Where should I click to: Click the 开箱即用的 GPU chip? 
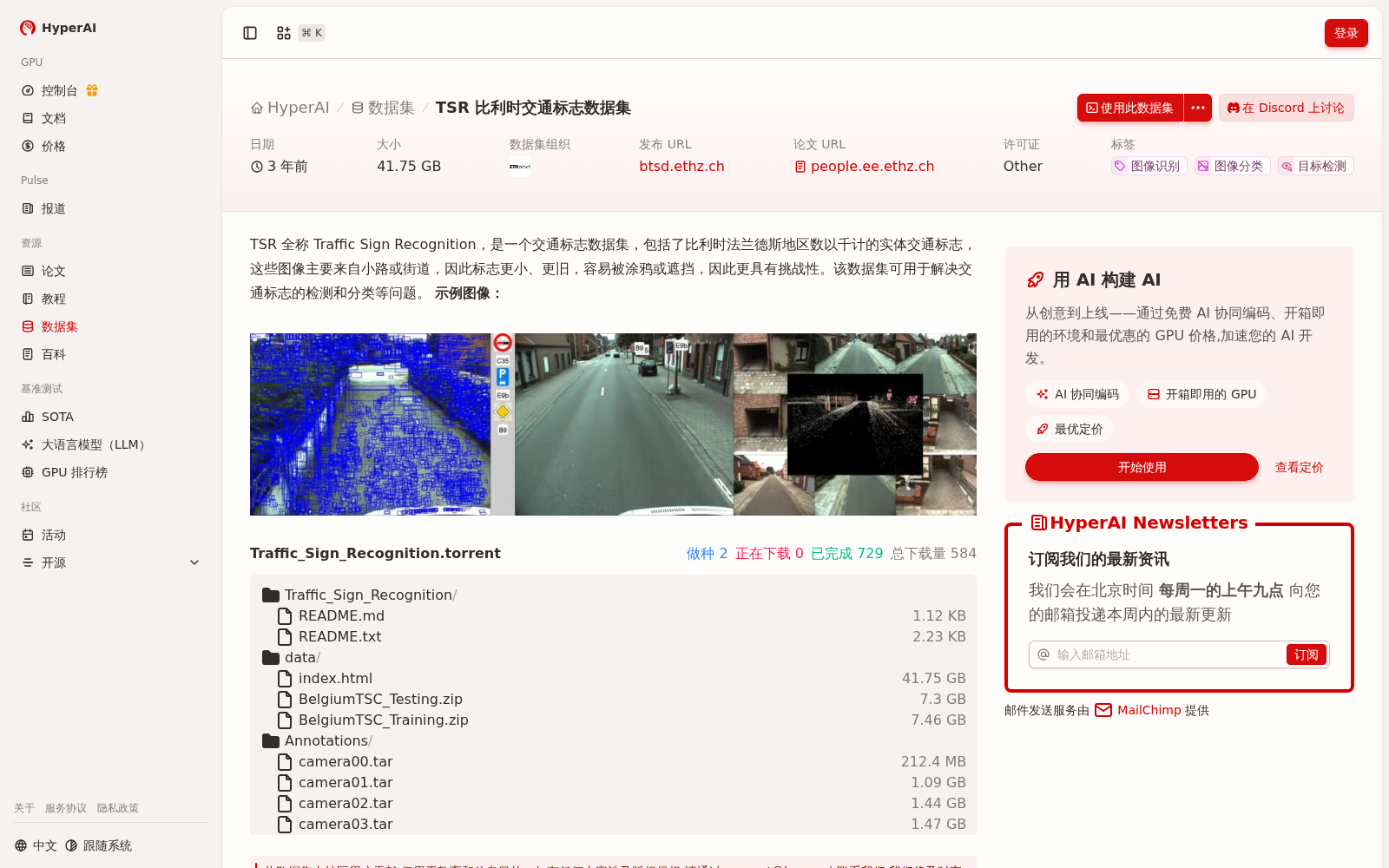(x=1201, y=394)
